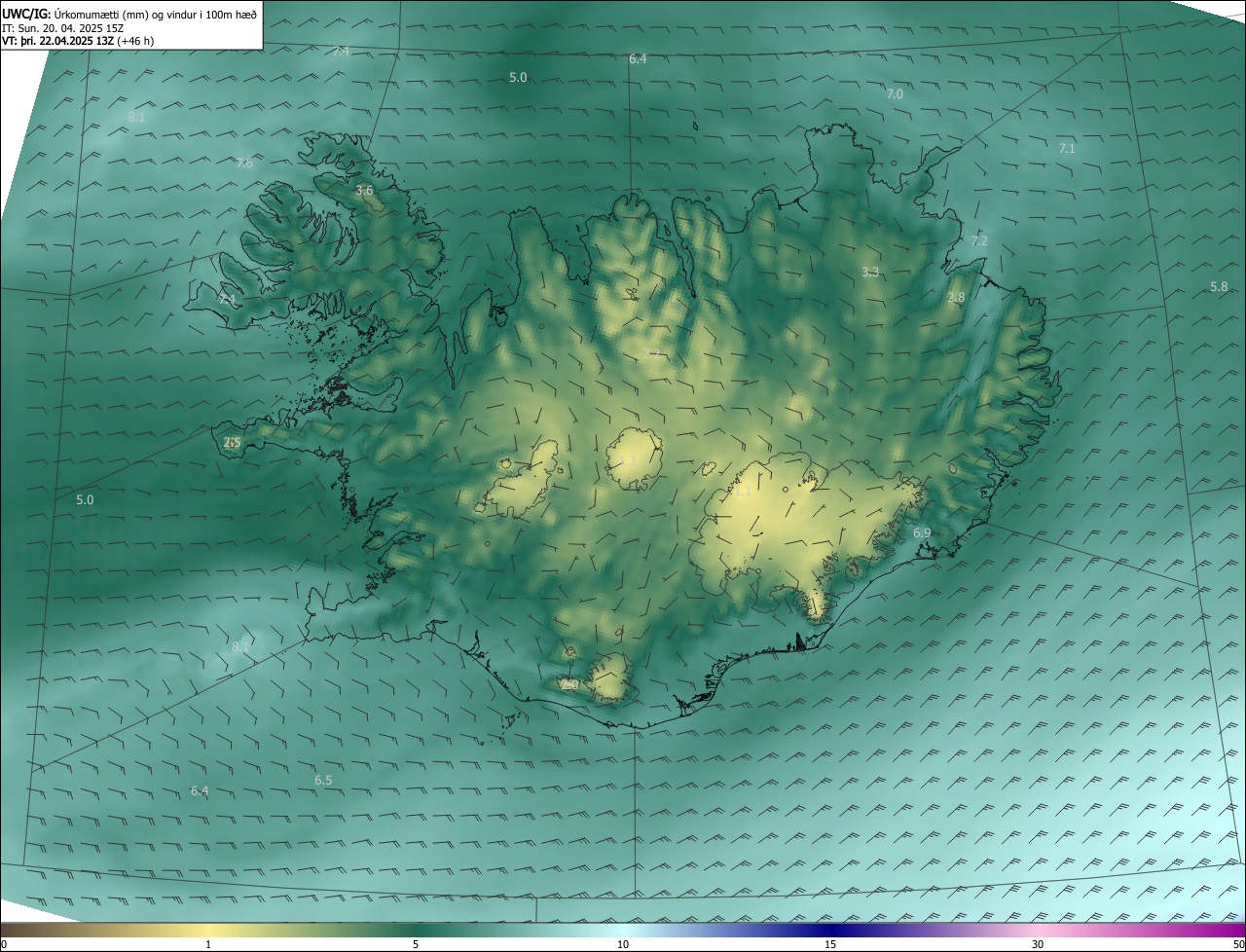This screenshot has width=1246, height=952.
Task: Click the 6.4 value beside the 6.5 label
Action: pos(200,791)
